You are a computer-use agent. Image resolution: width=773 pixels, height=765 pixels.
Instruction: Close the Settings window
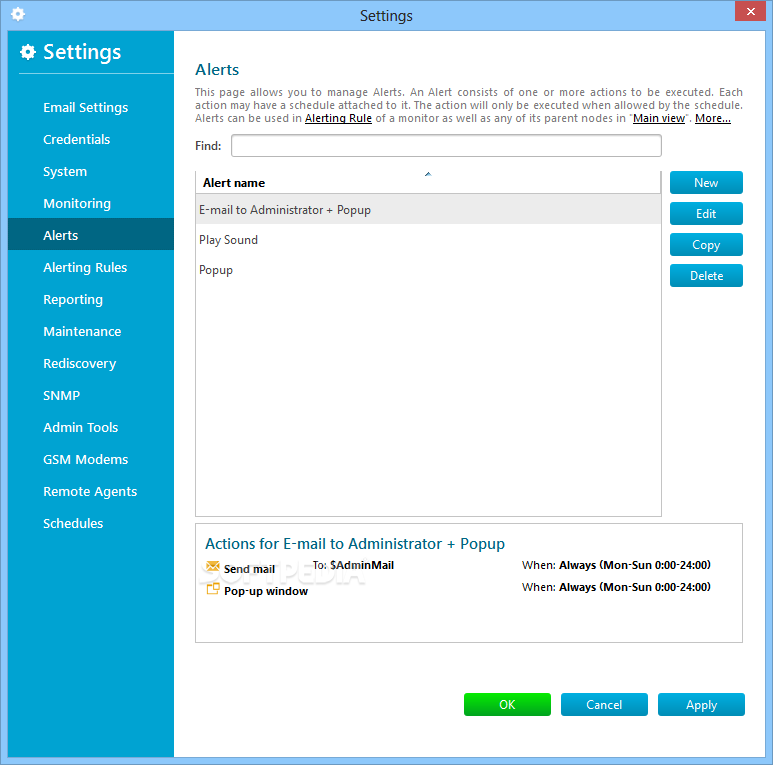point(750,11)
